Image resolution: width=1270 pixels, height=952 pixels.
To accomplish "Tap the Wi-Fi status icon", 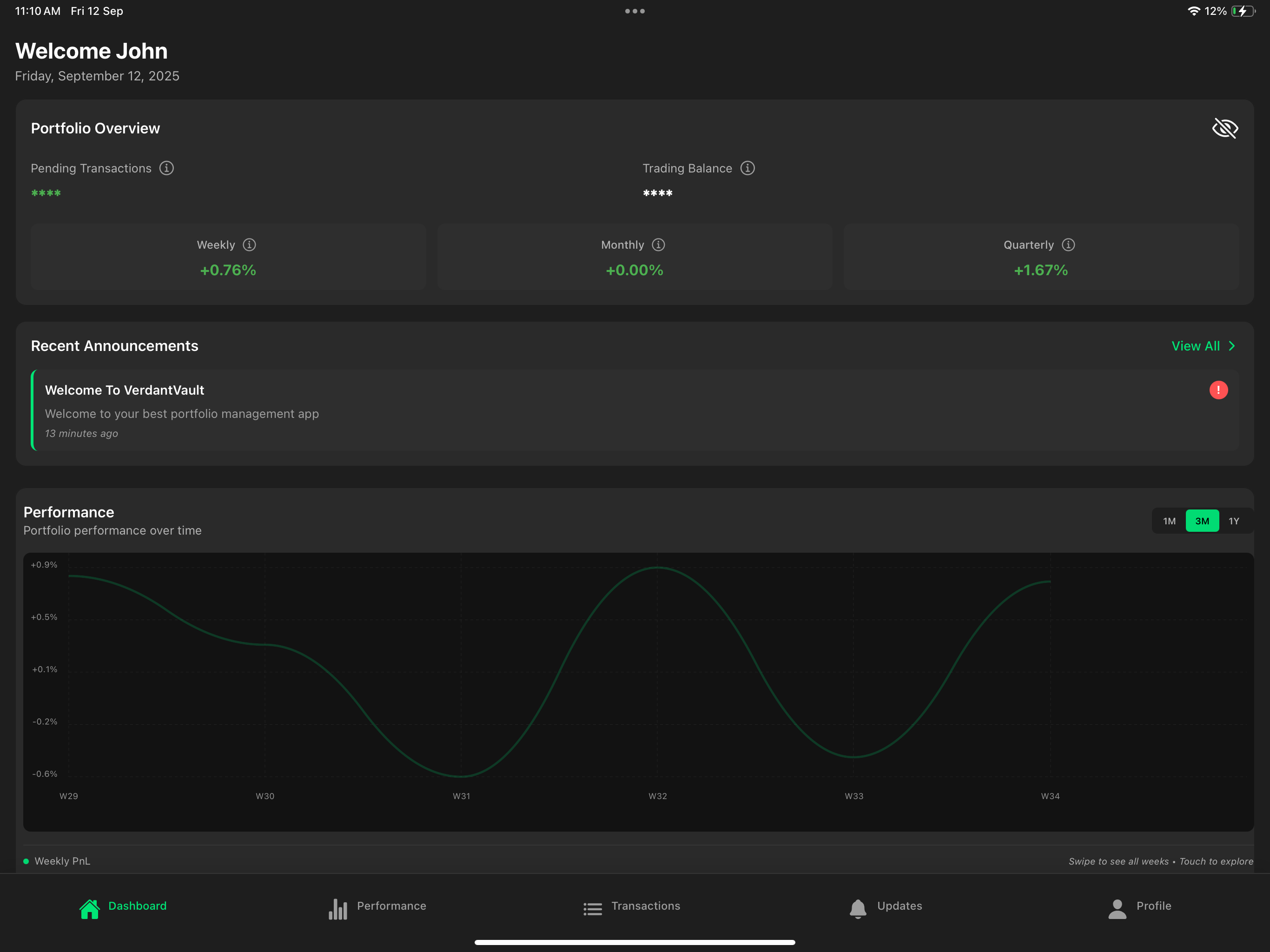I will point(1194,11).
